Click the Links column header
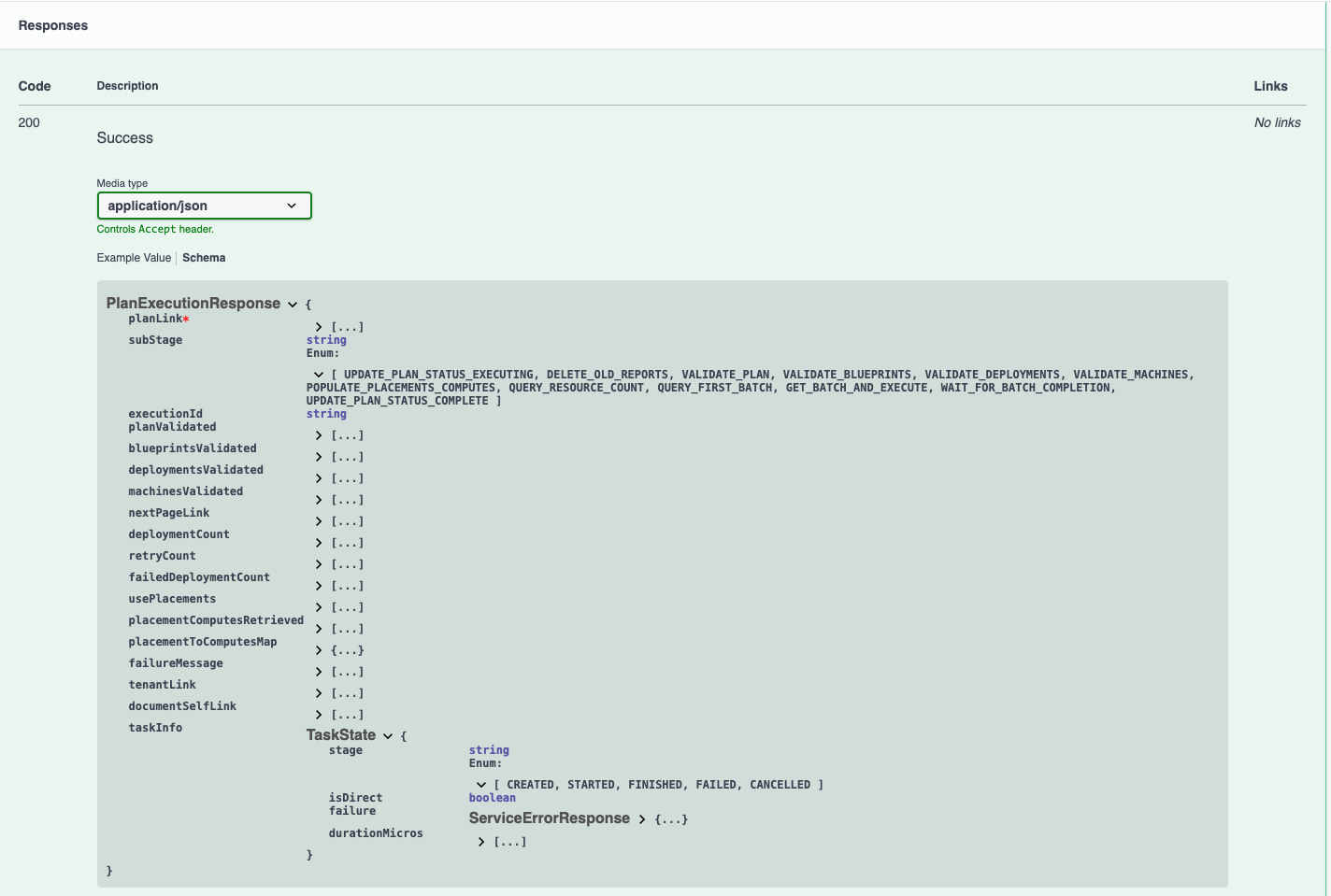 coord(1271,86)
